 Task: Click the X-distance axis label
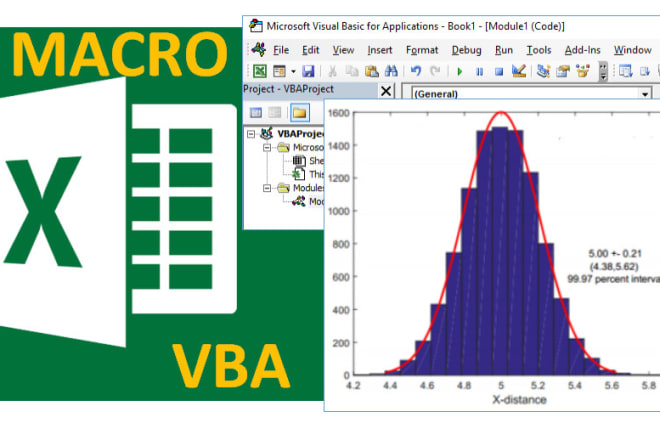point(519,400)
